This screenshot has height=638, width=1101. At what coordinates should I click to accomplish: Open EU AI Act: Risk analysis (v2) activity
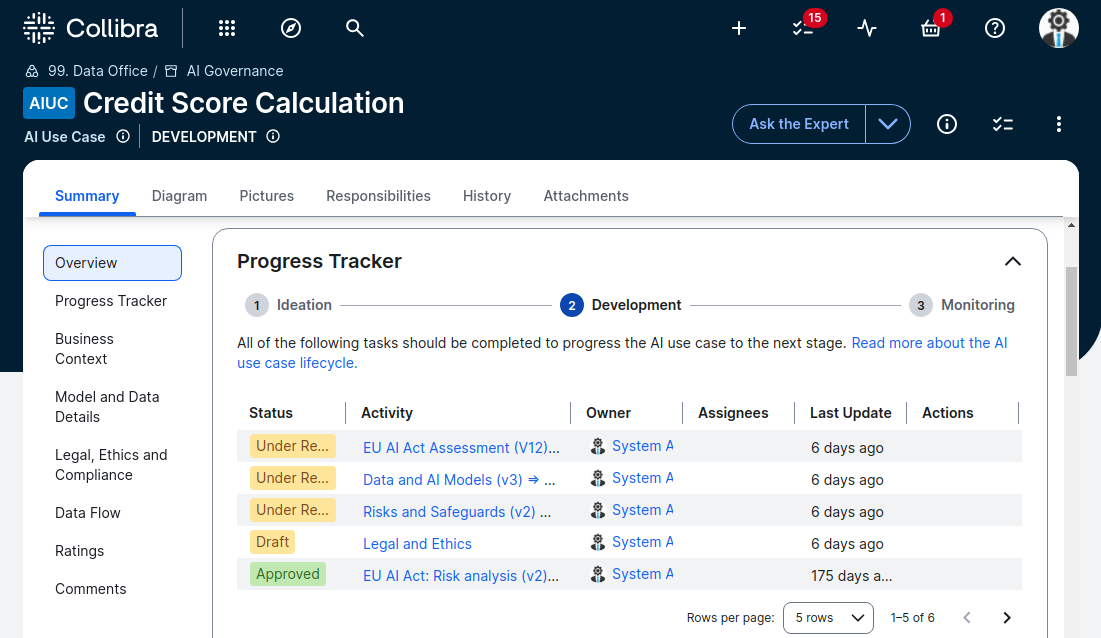(x=461, y=576)
